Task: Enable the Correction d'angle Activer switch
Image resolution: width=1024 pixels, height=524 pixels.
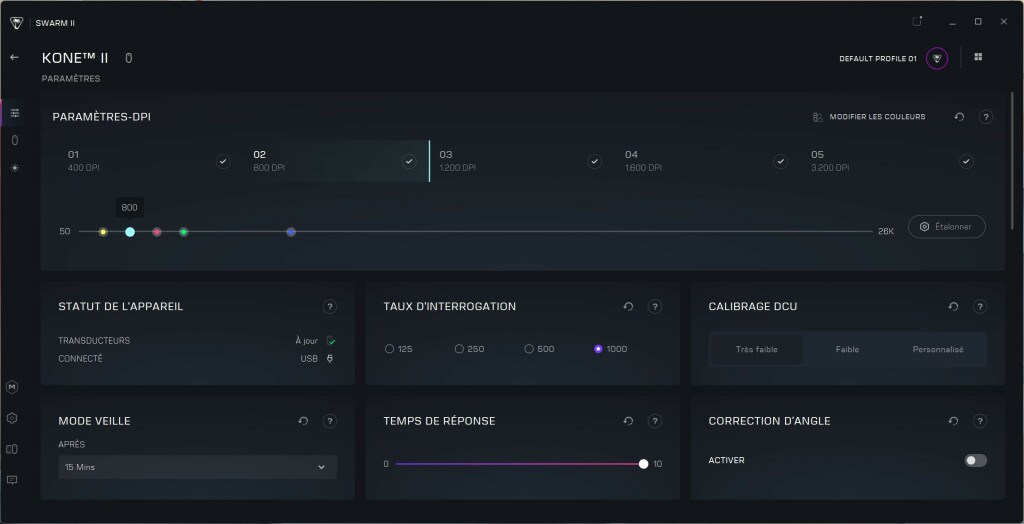Action: 976,461
